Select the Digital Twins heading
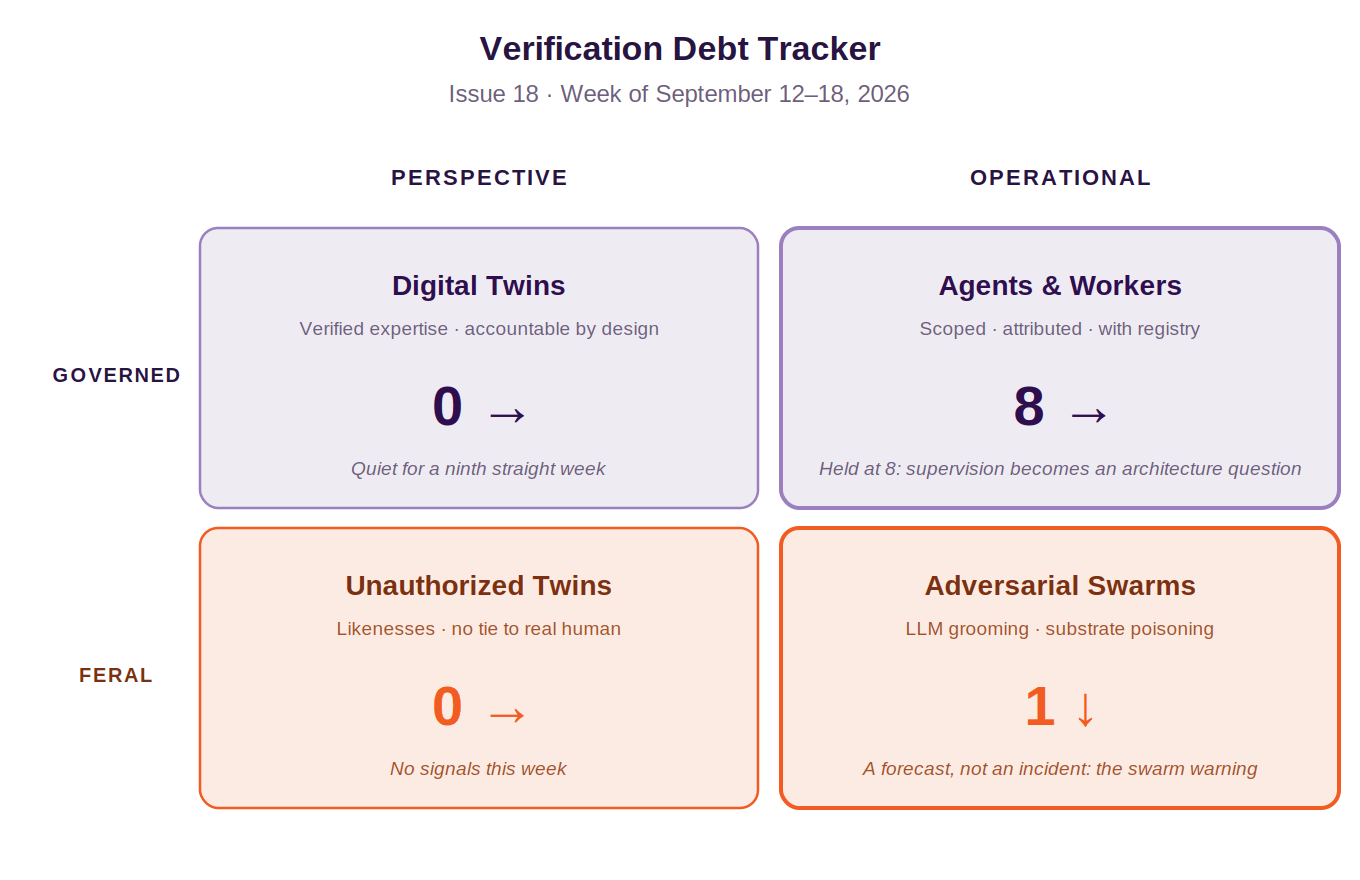The height and width of the screenshot is (880, 1360). (x=479, y=286)
